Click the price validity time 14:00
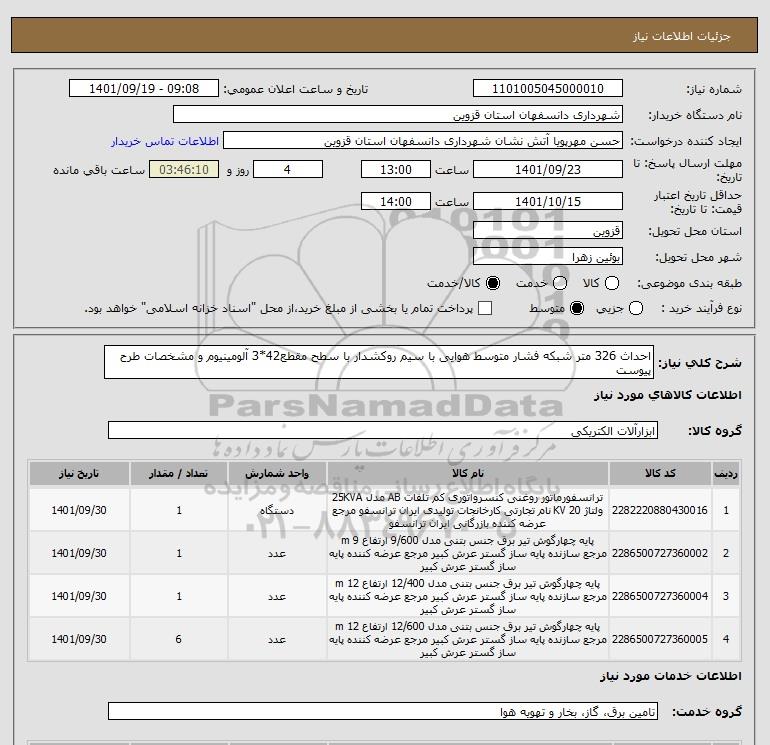 [x=396, y=201]
